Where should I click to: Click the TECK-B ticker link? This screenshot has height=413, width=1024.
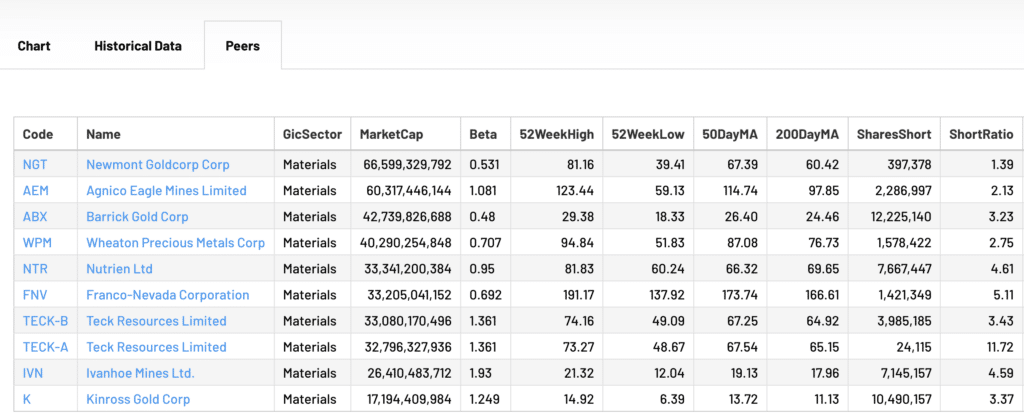tap(44, 321)
